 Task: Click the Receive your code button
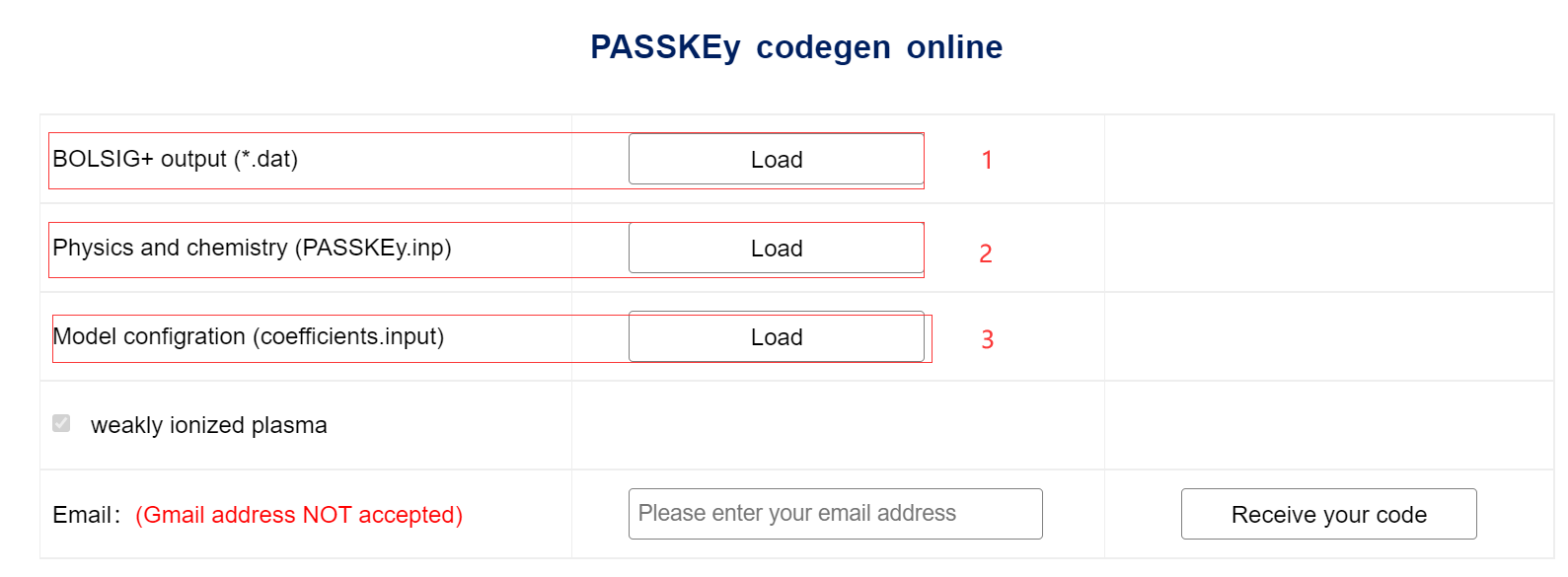(x=1327, y=514)
